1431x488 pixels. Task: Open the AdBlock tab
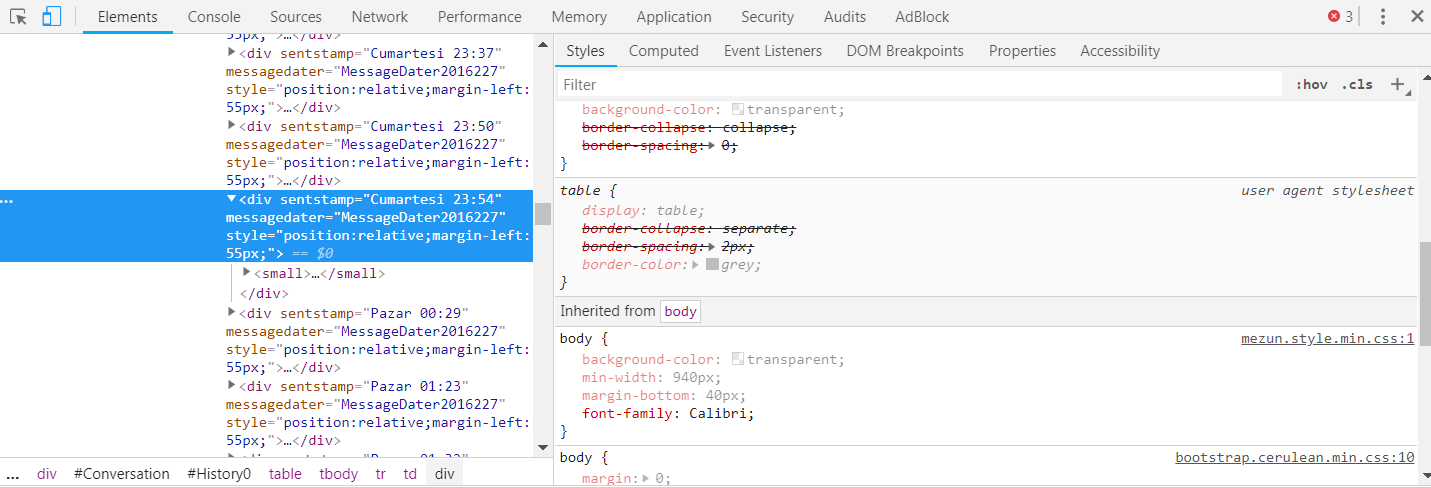pyautogui.click(x=922, y=17)
